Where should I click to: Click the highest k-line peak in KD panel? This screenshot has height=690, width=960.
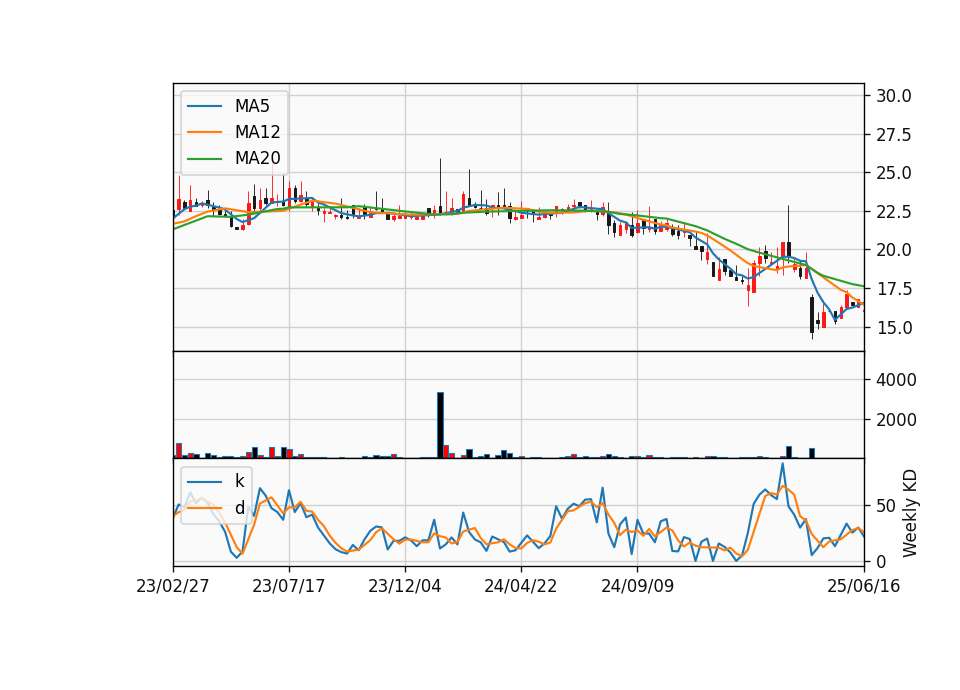coord(782,464)
